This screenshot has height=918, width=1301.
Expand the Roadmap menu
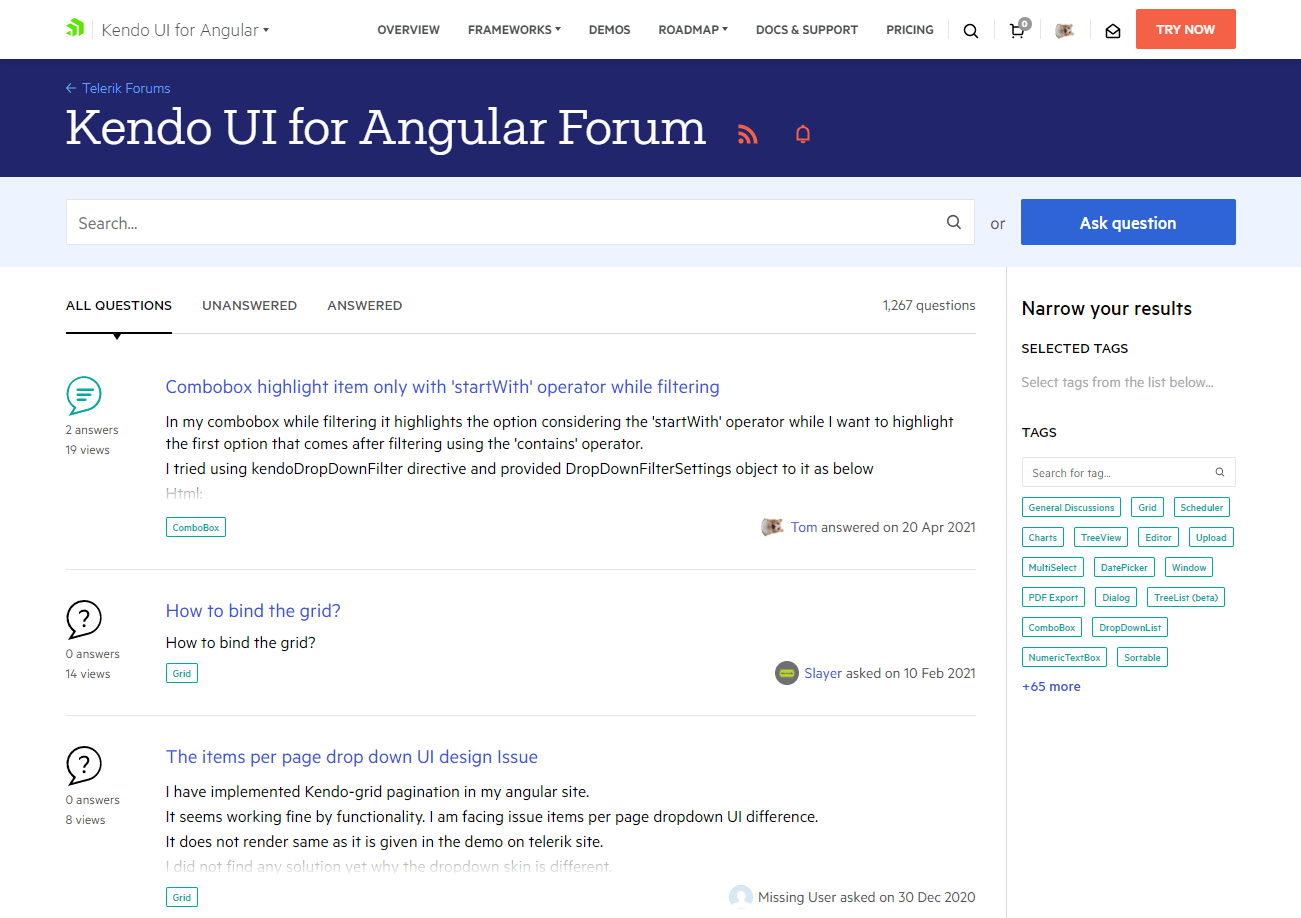[x=693, y=30]
